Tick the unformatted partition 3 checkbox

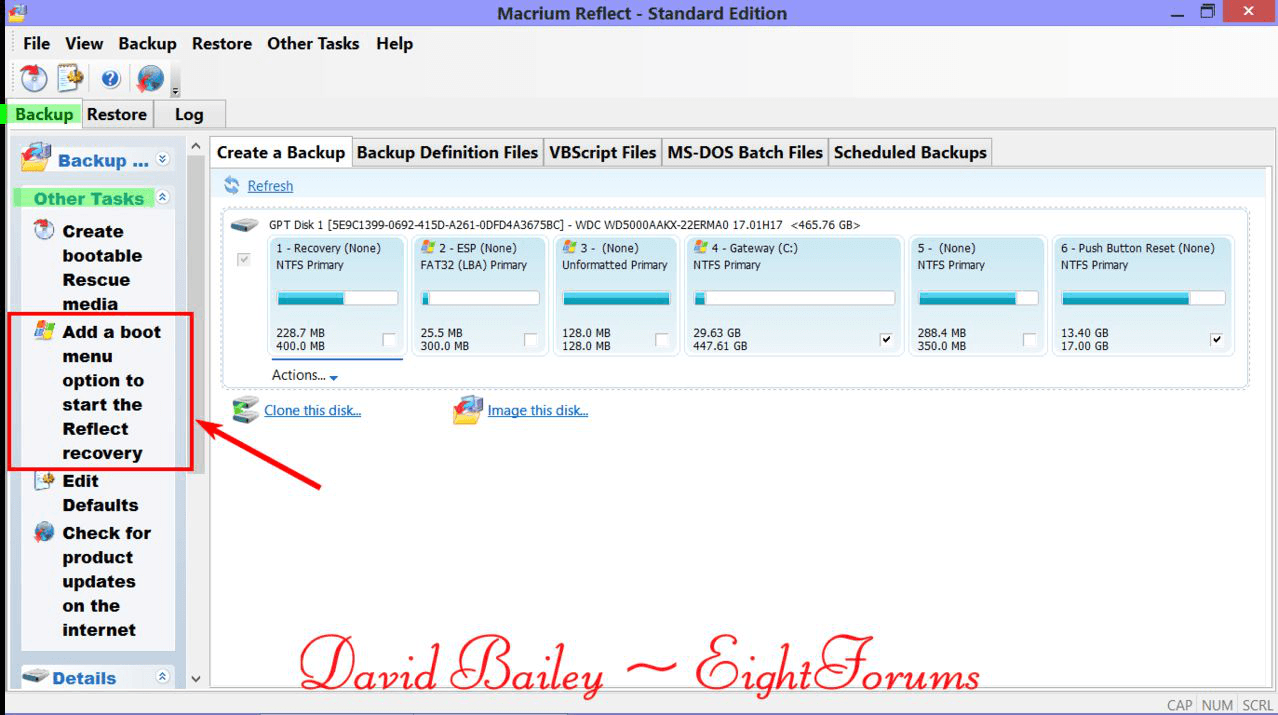(x=662, y=340)
